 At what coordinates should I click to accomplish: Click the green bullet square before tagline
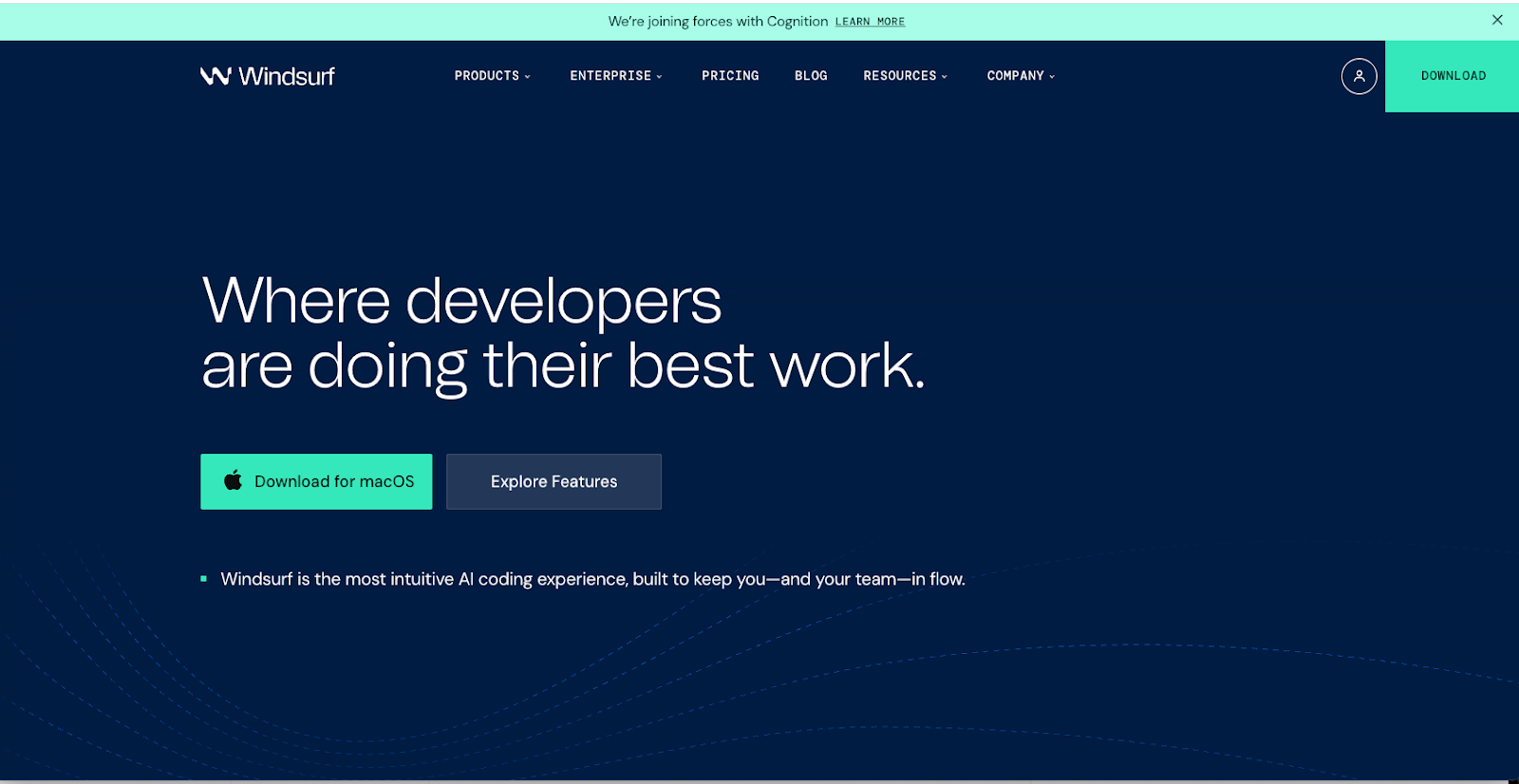204,579
